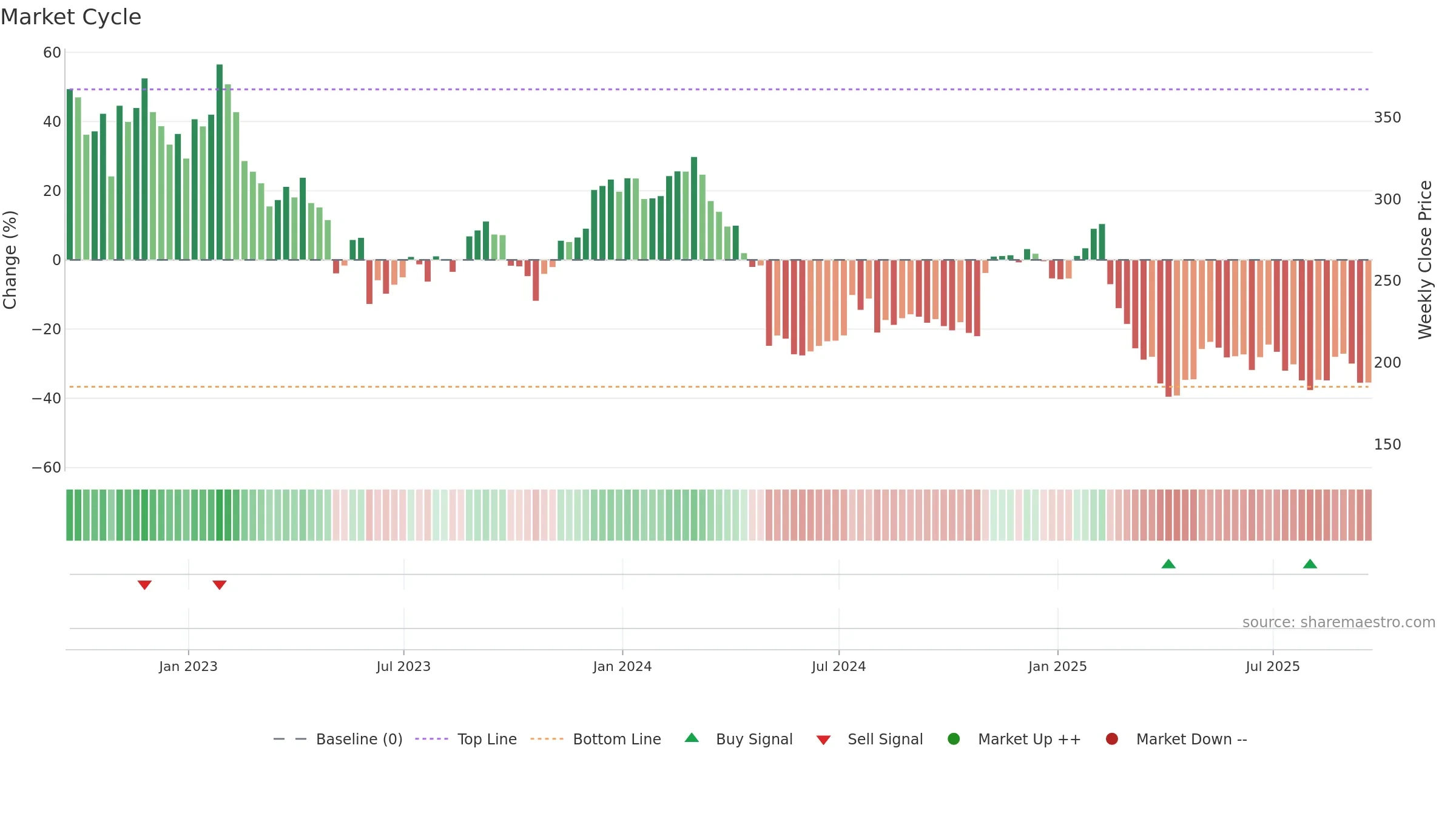Click the Buy Signal legend entry
Image resolution: width=1456 pixels, height=819 pixels.
point(738,739)
